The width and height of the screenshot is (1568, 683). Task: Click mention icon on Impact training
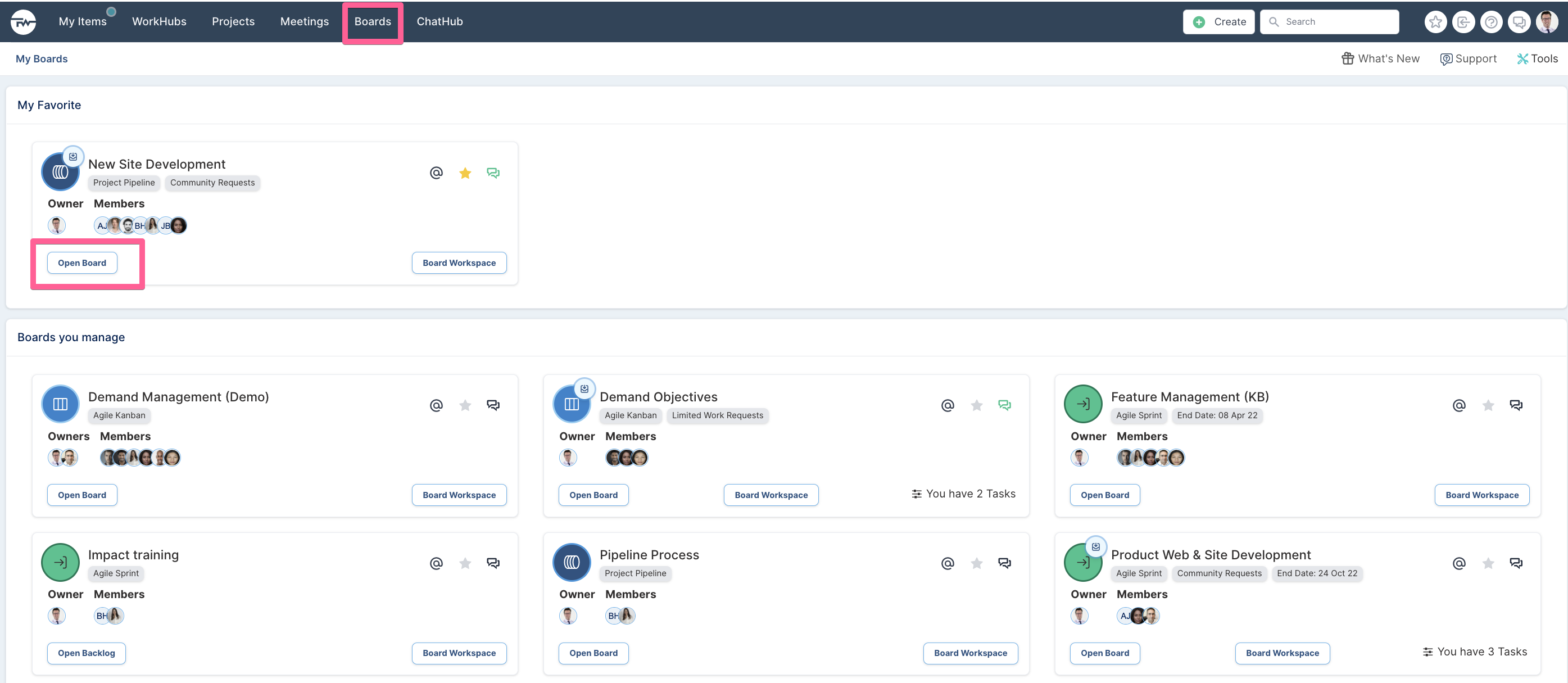coord(437,564)
